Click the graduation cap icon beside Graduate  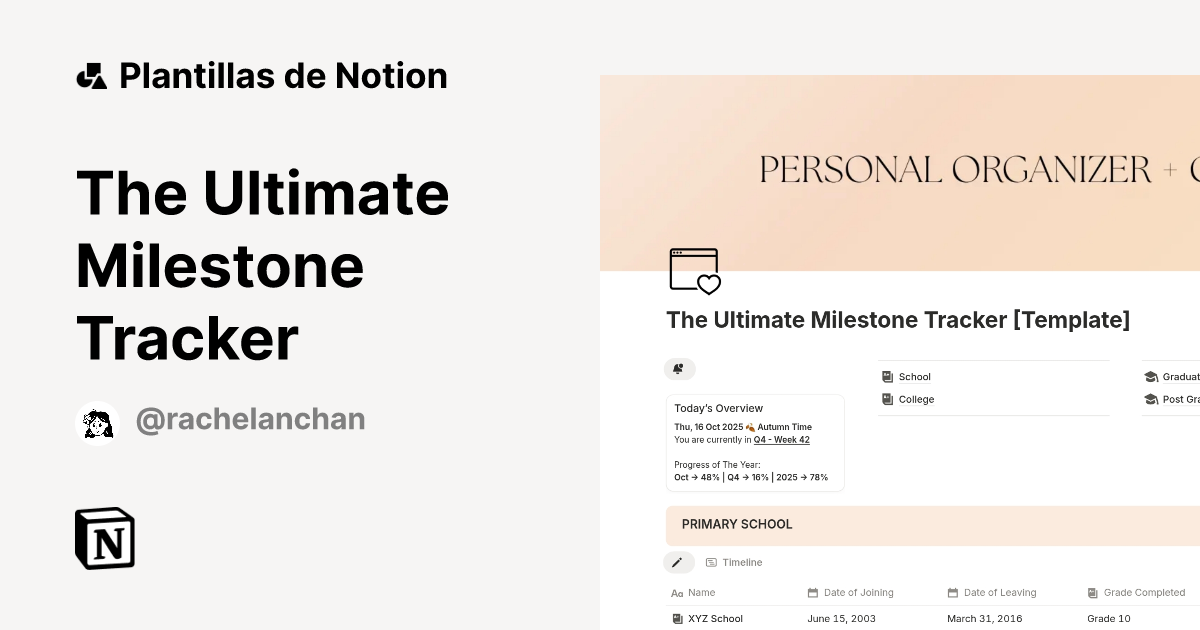[x=1150, y=376]
